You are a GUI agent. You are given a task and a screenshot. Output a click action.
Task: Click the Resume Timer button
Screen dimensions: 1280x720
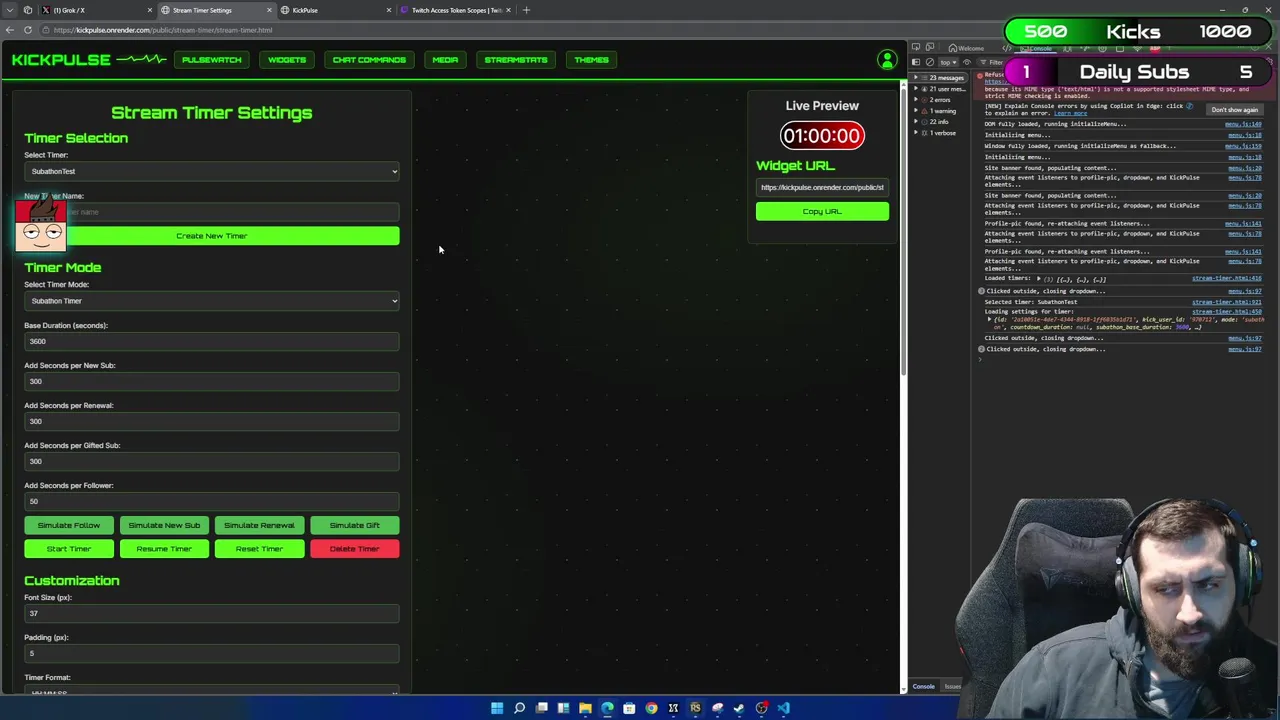[x=164, y=549]
